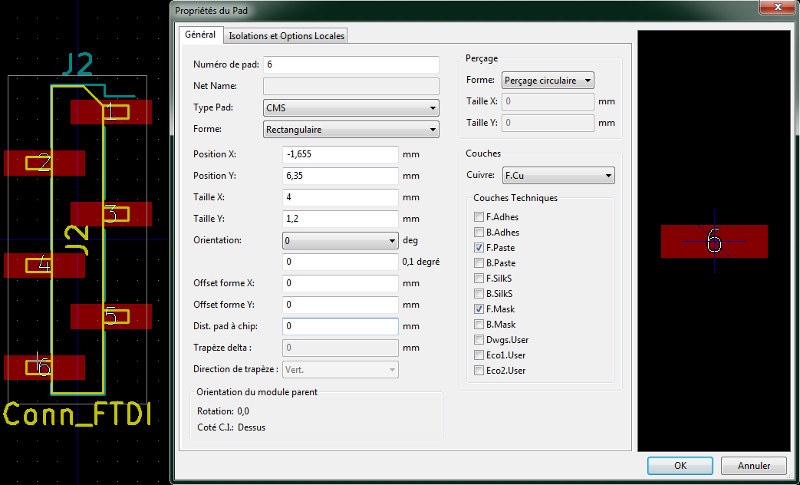
Task: Click the Taille Y size field
Action: (x=340, y=219)
